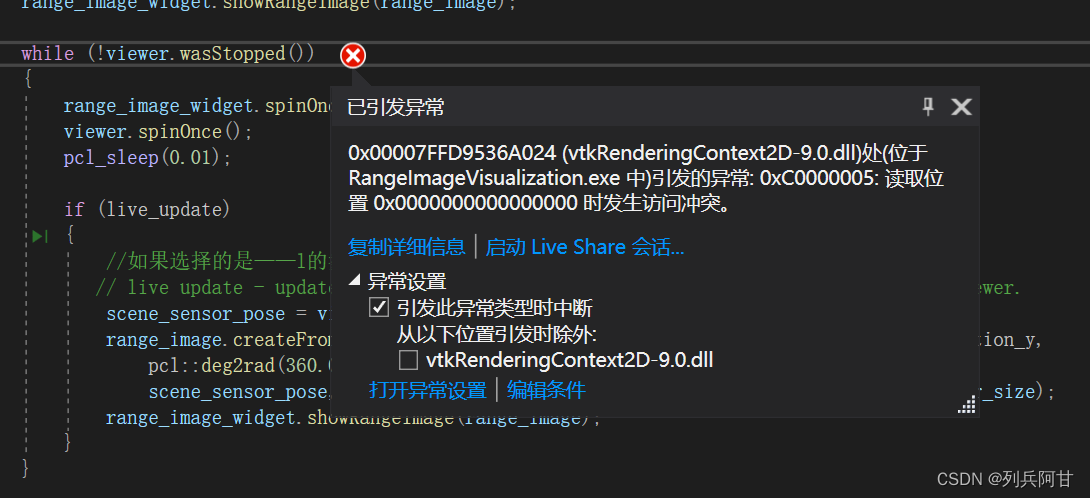Click the pcl::deg2rad(360. code line
The image size is (1090, 498).
tap(239, 366)
